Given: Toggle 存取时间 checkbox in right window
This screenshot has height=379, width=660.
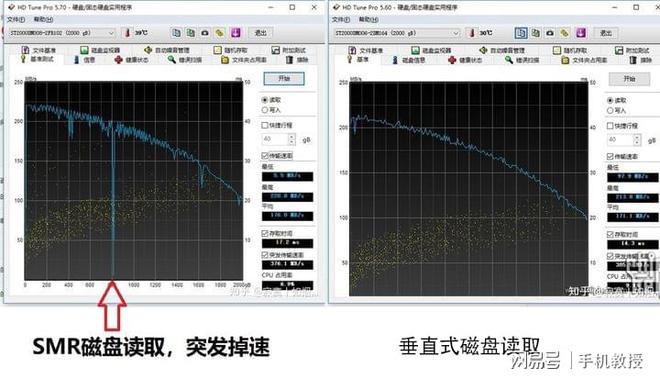Looking at the screenshot, I should (610, 234).
